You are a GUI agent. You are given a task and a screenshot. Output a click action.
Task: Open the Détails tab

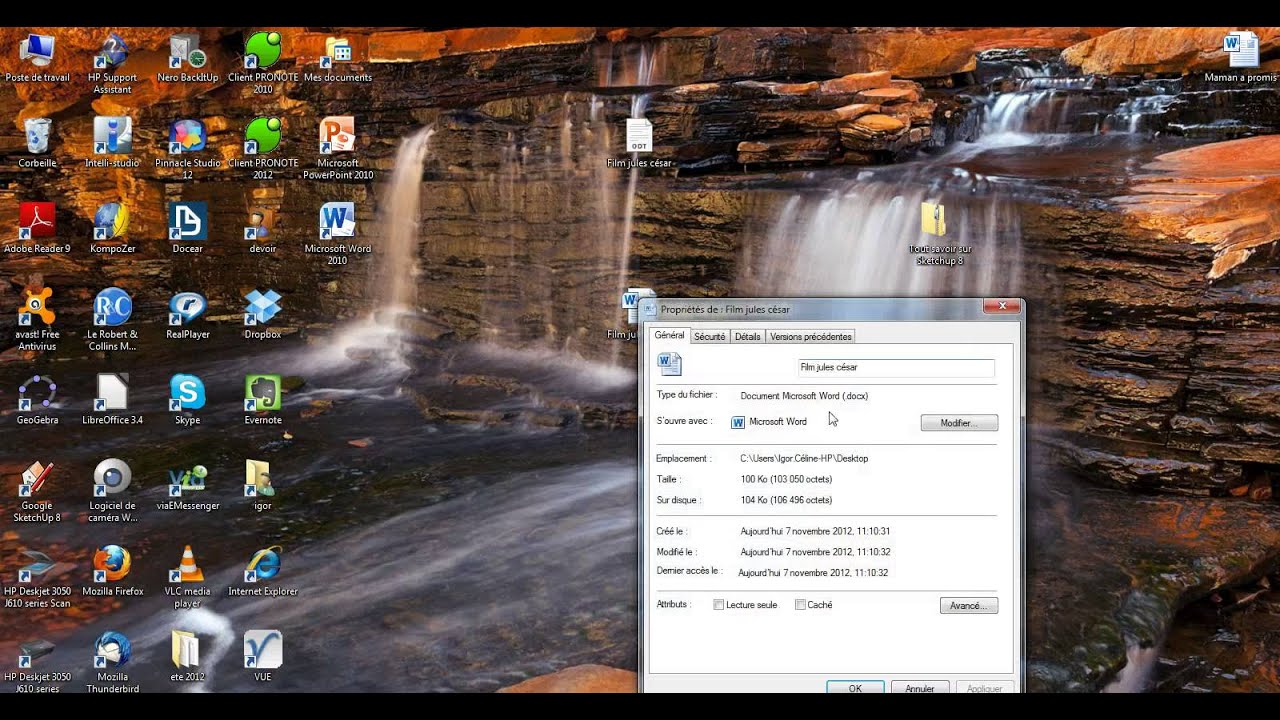coord(748,337)
